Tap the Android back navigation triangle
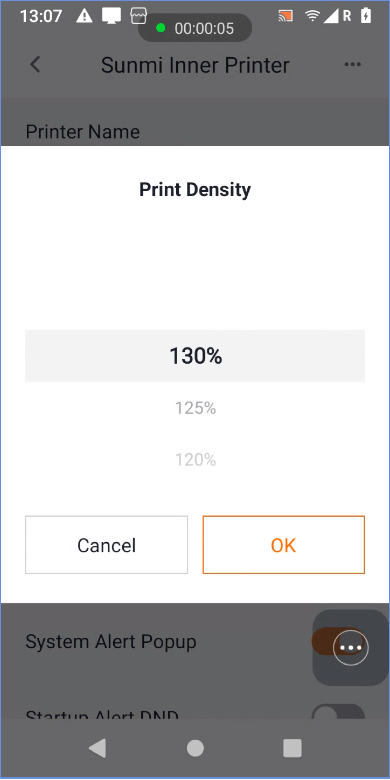The width and height of the screenshot is (390, 780). click(x=98, y=748)
